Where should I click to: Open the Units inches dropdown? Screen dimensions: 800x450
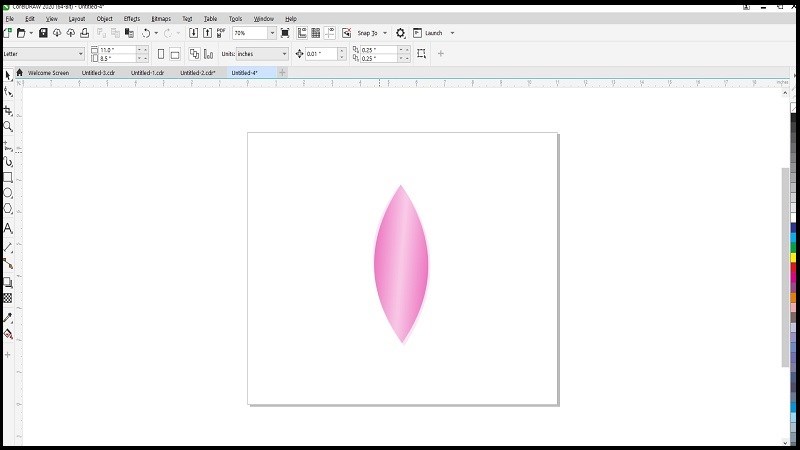[x=284, y=54]
